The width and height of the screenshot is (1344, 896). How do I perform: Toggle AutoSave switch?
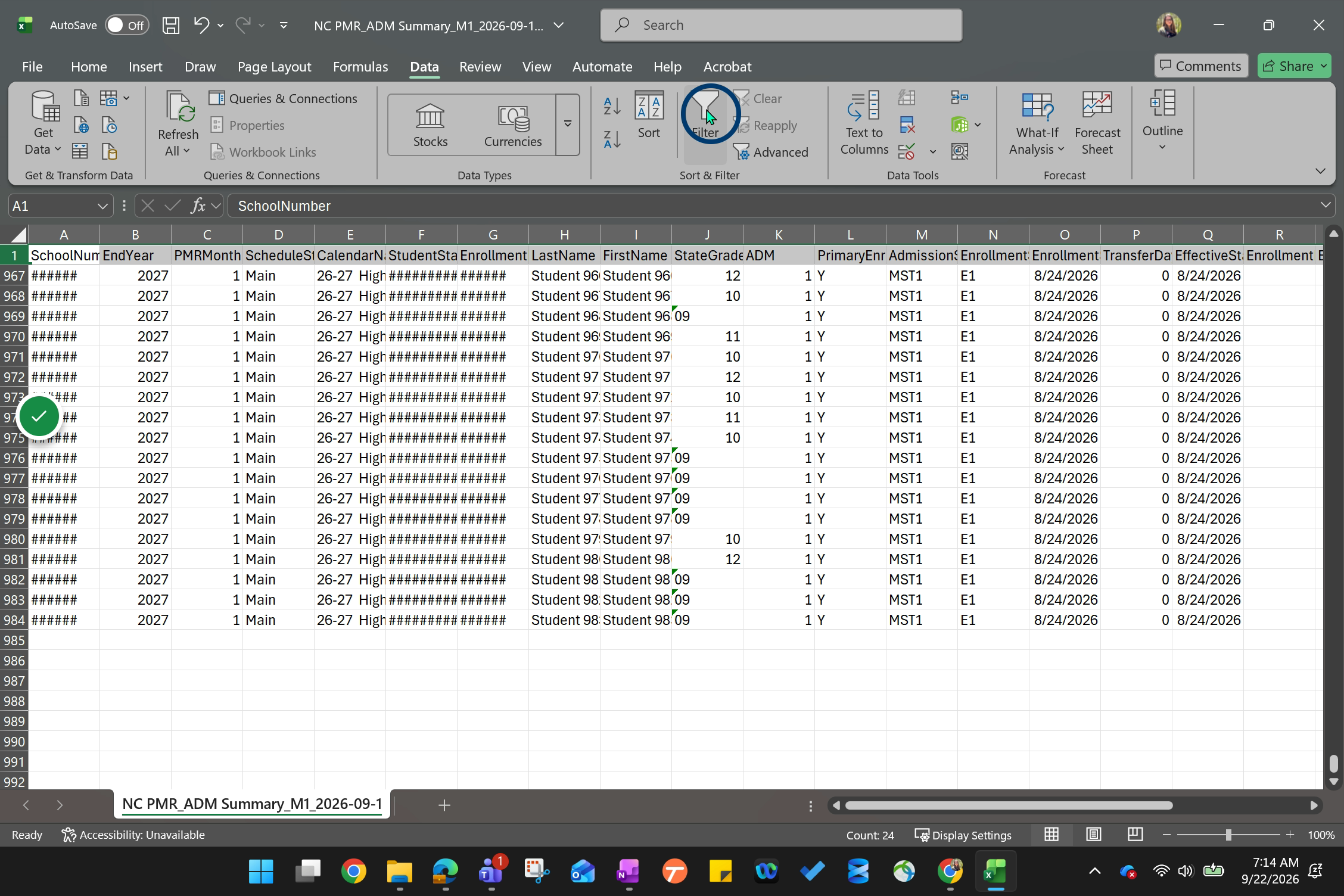click(126, 25)
